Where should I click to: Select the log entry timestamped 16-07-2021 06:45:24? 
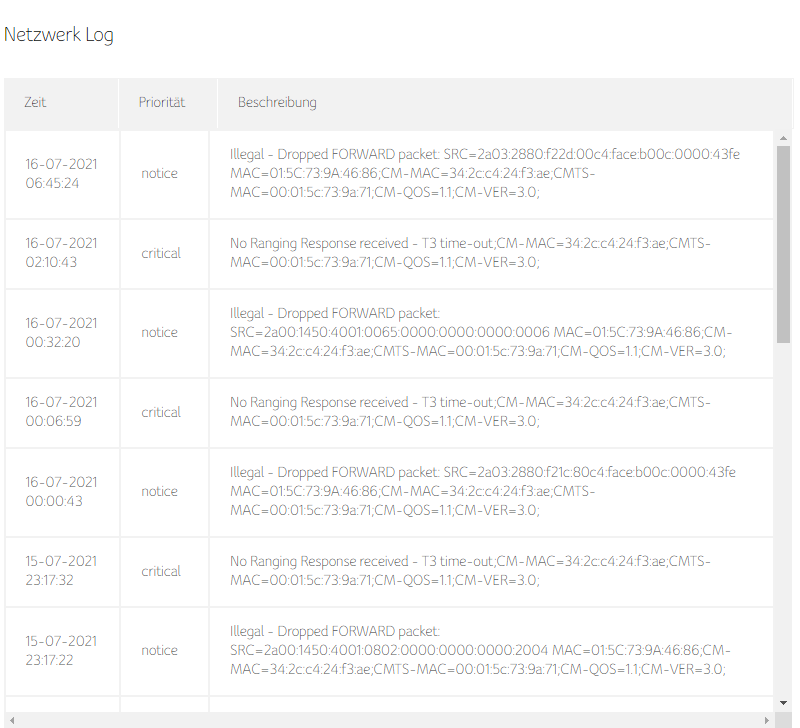389,174
